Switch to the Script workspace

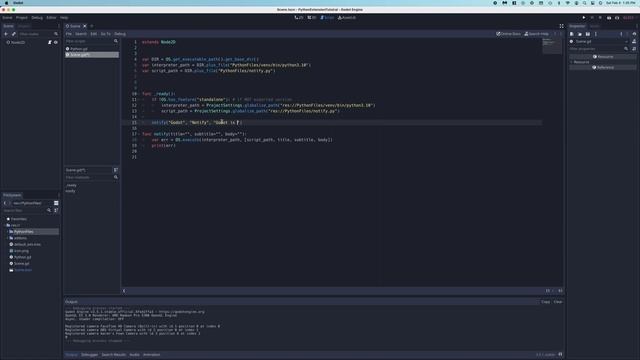click(x=327, y=18)
